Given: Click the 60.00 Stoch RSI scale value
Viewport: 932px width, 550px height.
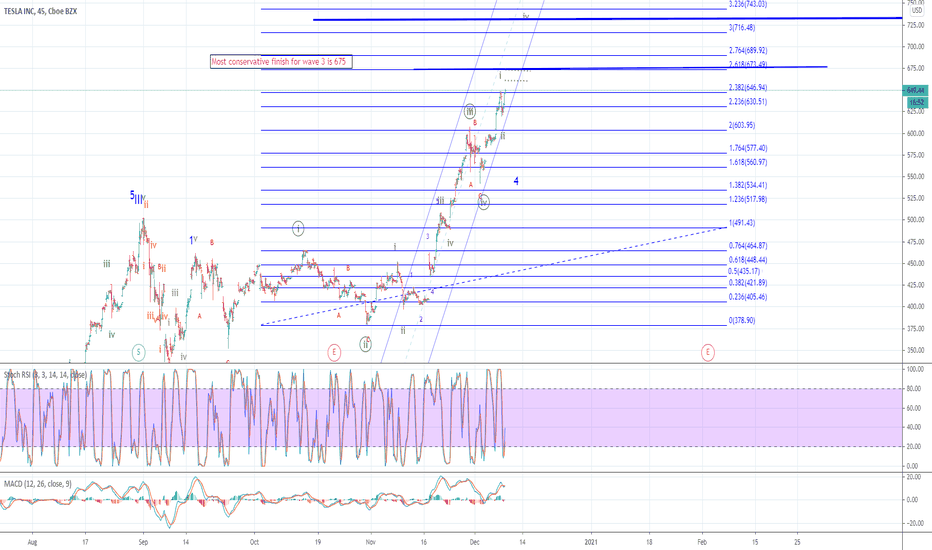Looking at the screenshot, I should [x=914, y=408].
